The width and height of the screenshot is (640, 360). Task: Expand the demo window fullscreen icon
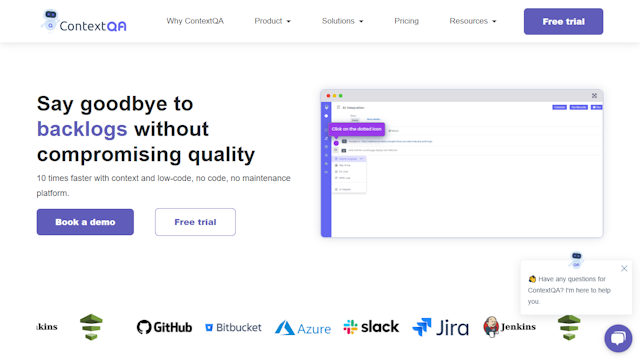click(594, 96)
